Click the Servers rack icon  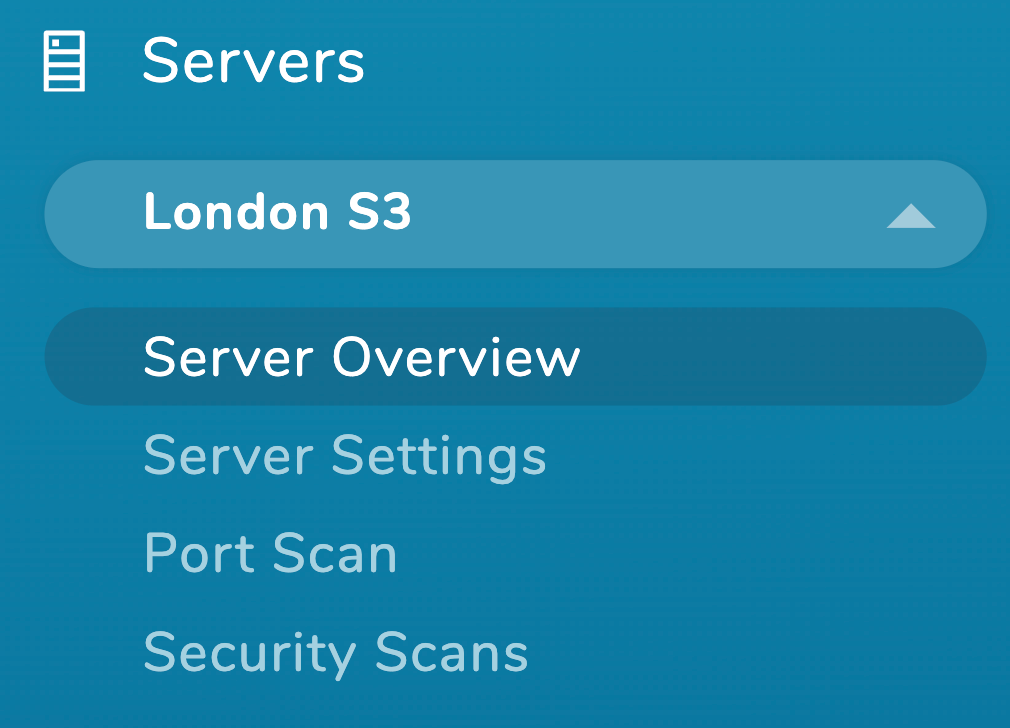[x=64, y=61]
